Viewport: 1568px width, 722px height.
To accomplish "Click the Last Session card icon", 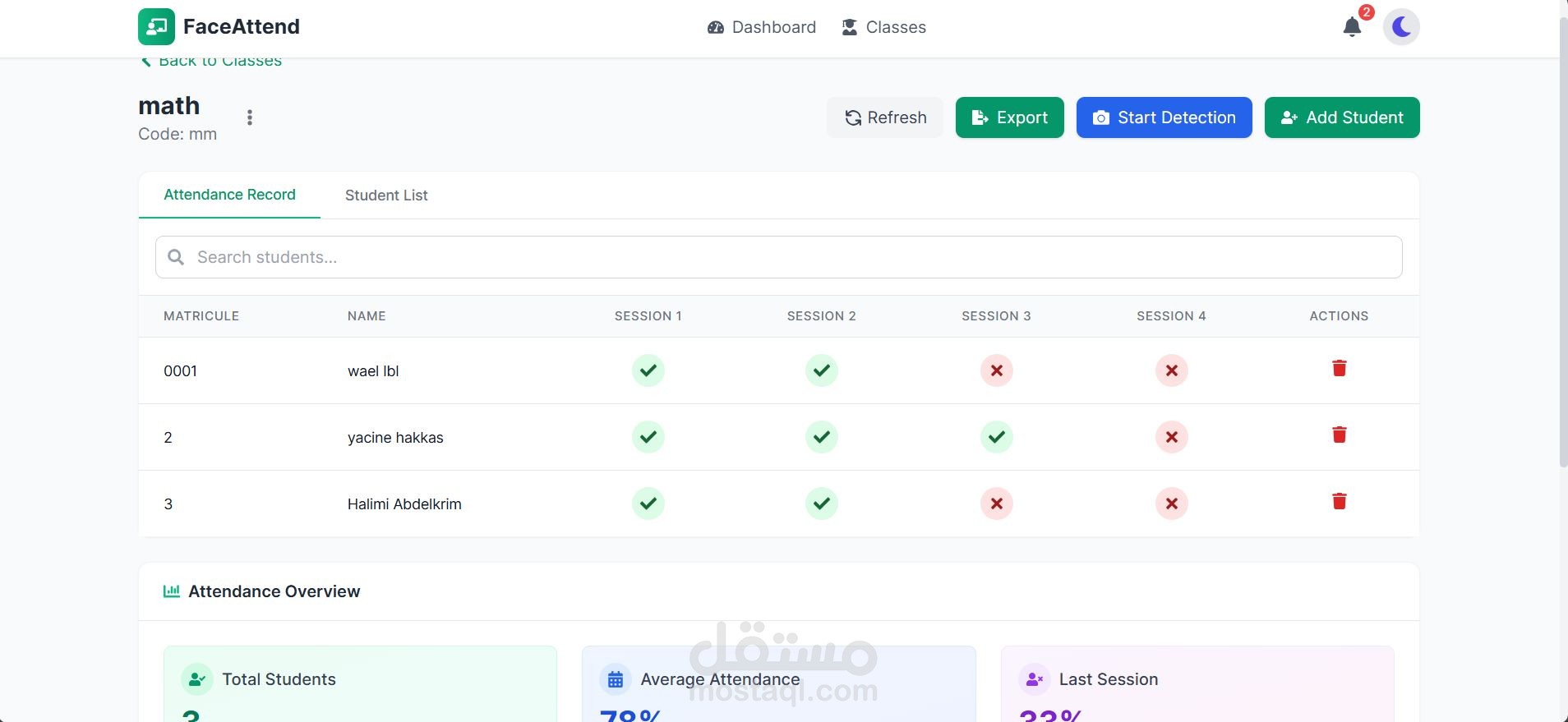I will (1034, 679).
